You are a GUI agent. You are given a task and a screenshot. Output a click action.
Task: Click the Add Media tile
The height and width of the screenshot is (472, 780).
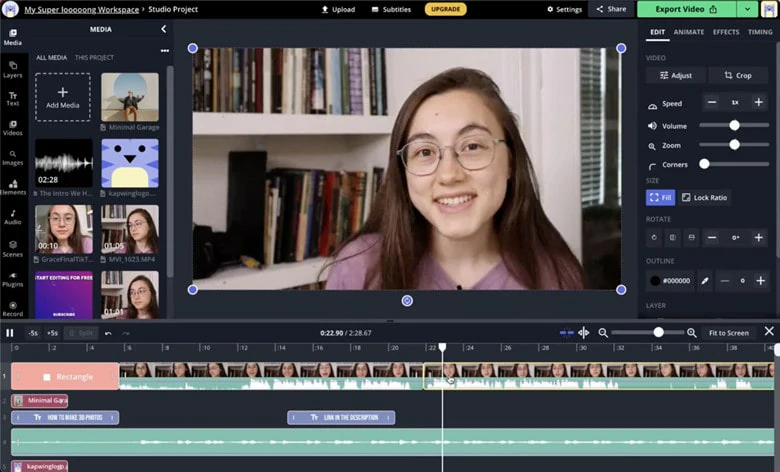(x=63, y=97)
